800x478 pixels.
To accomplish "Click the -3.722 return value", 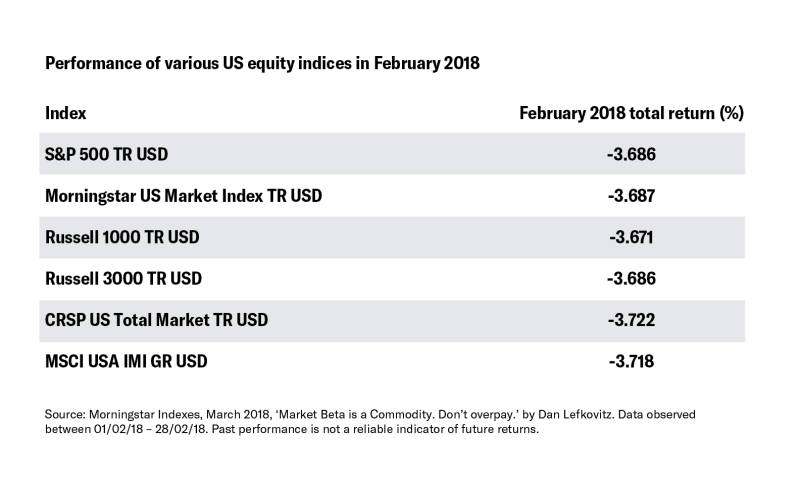I will tap(631, 320).
